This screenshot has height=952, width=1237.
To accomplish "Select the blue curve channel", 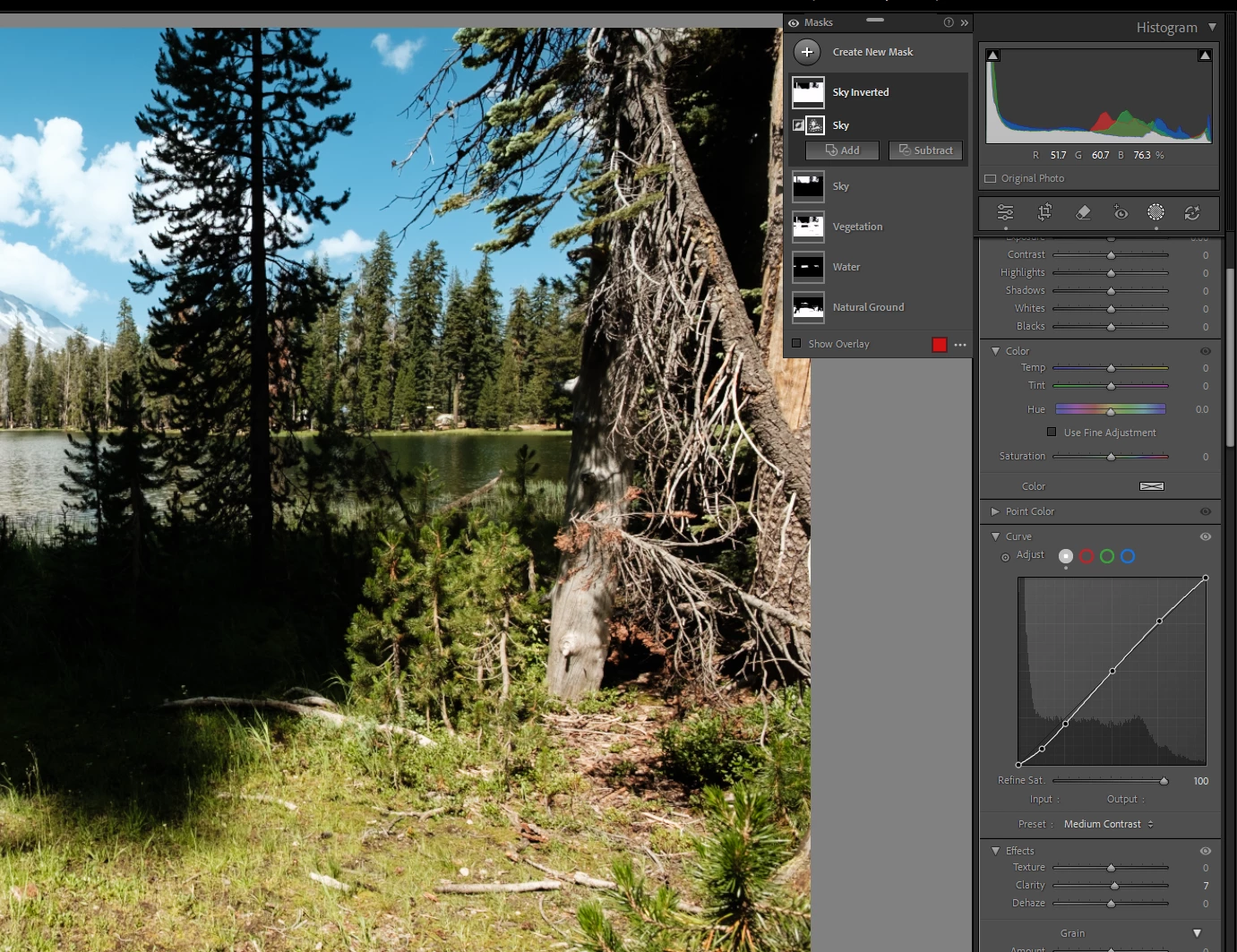I will click(x=1128, y=556).
